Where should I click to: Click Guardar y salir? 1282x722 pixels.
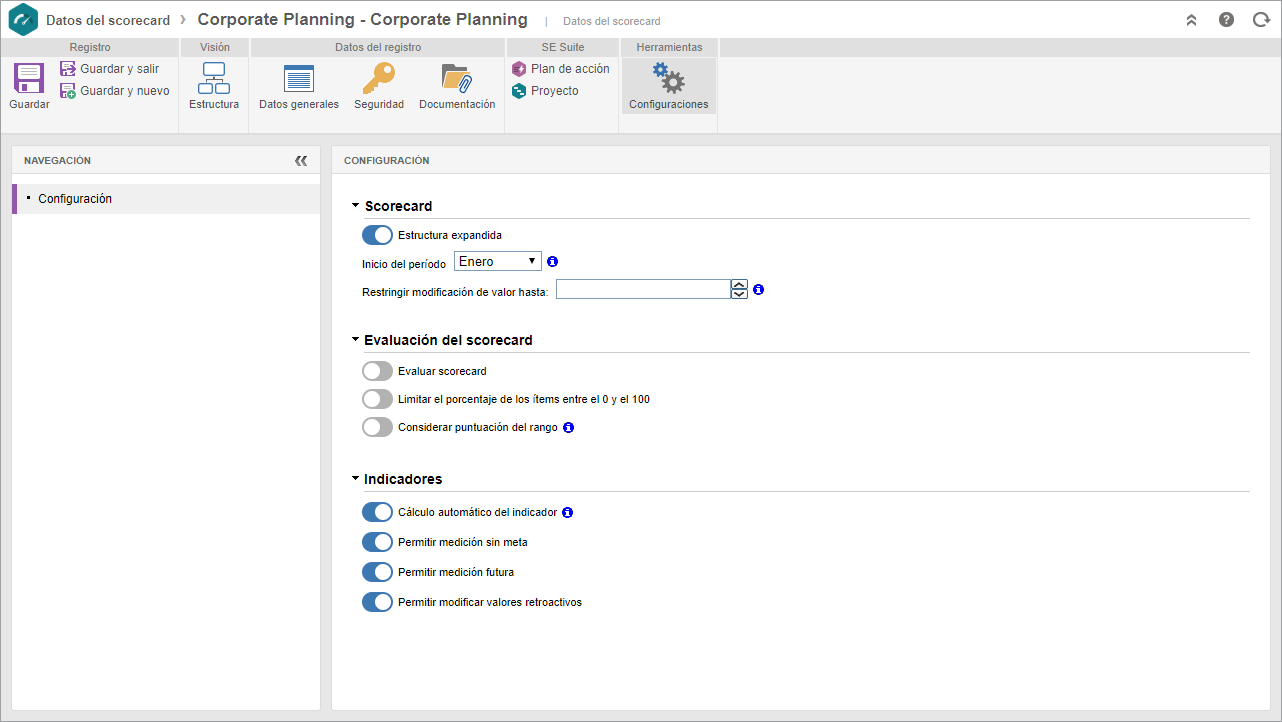tap(110, 69)
